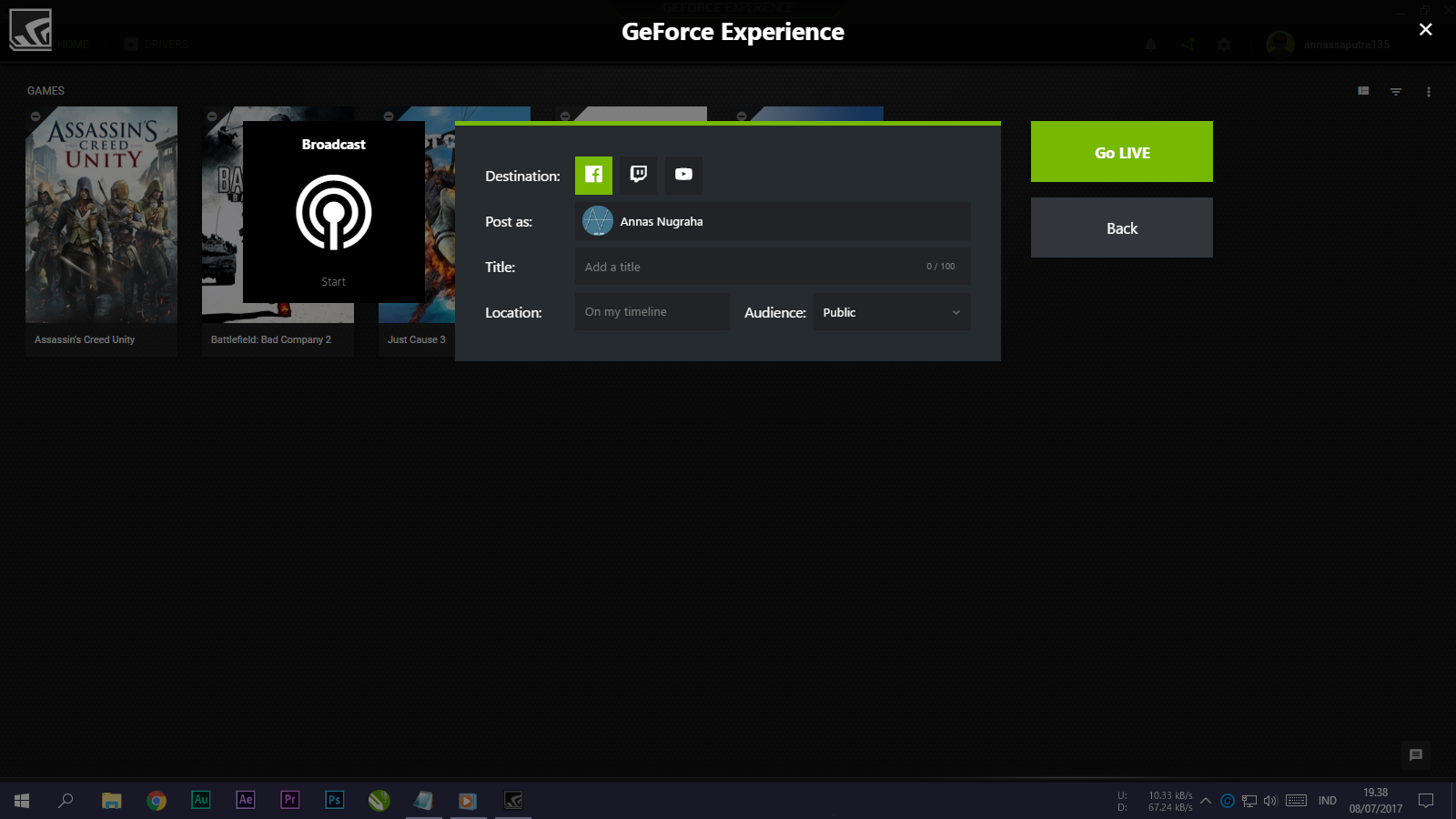
Task: Switch to GeForce Experience taskbar icon
Action: click(513, 800)
